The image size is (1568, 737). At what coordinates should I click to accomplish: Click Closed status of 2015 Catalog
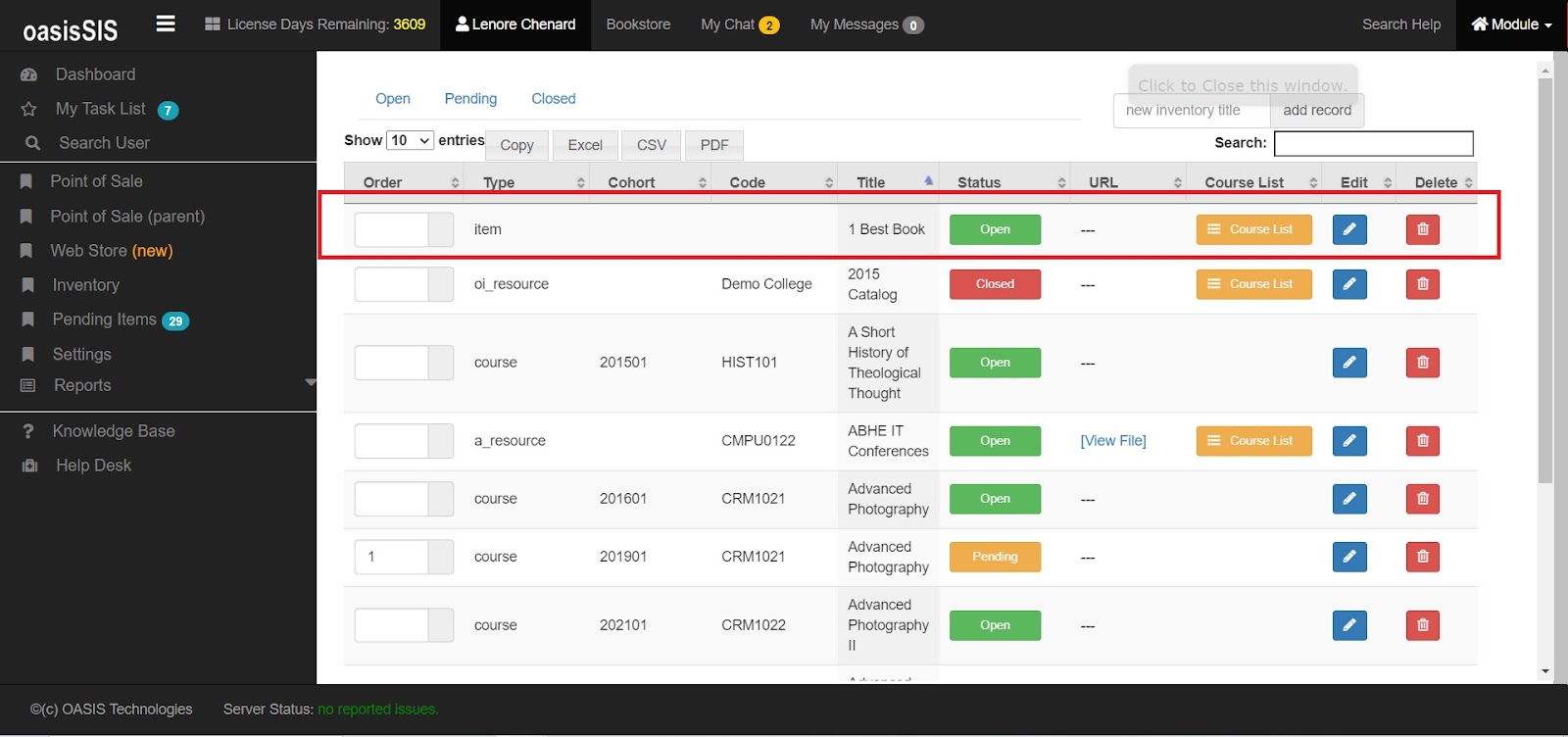(995, 284)
